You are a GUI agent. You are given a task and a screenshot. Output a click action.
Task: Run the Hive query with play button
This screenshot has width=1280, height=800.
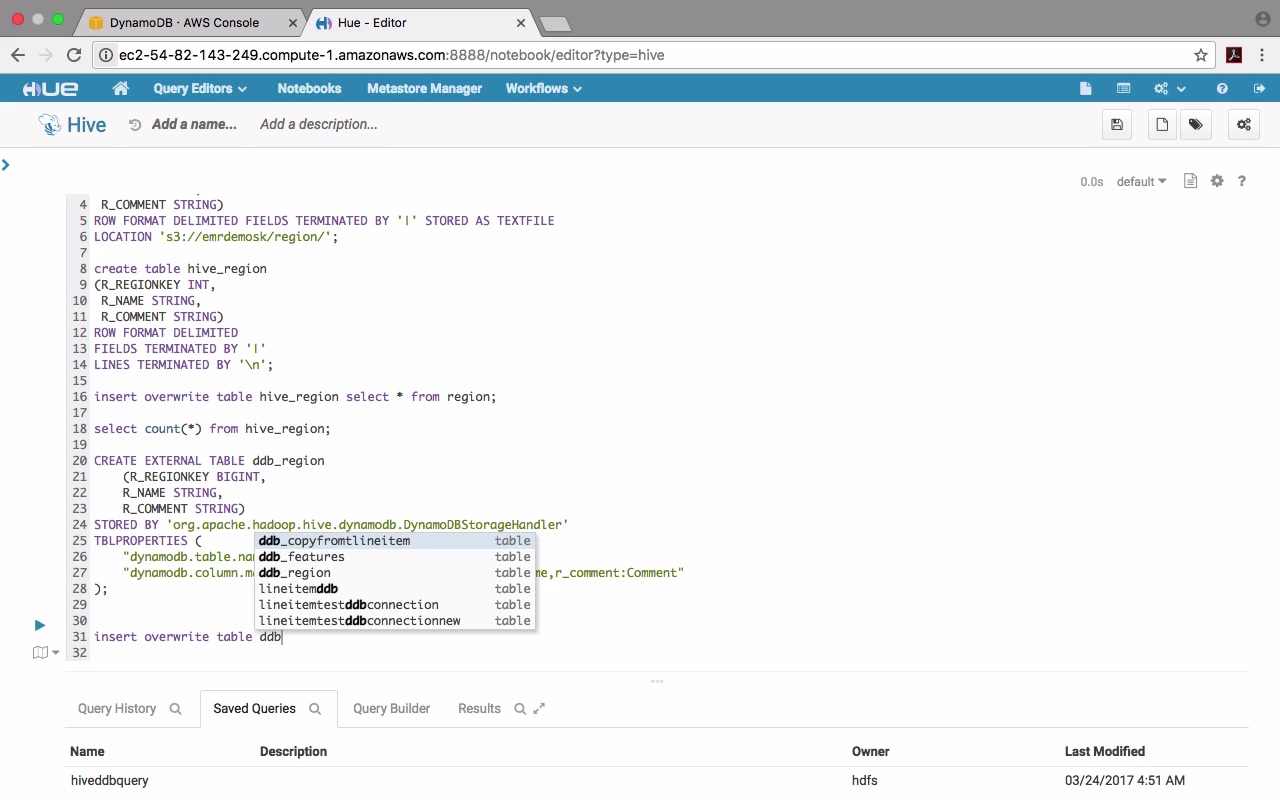click(40, 625)
